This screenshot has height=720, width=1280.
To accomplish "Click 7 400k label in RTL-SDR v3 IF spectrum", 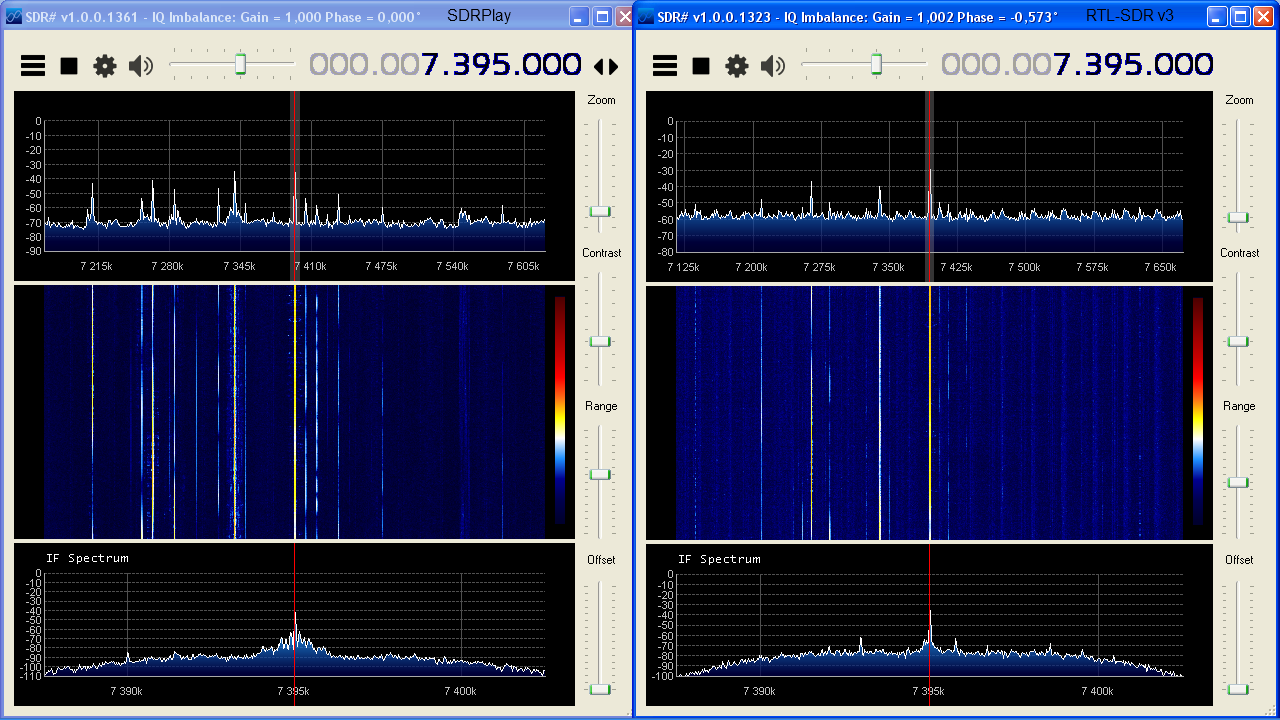I will 1097,691.
